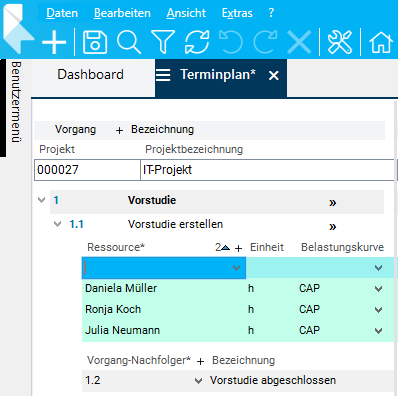Image resolution: width=398 pixels, height=396 pixels.
Task: Click the application logo in the corner
Action: (x=17, y=29)
